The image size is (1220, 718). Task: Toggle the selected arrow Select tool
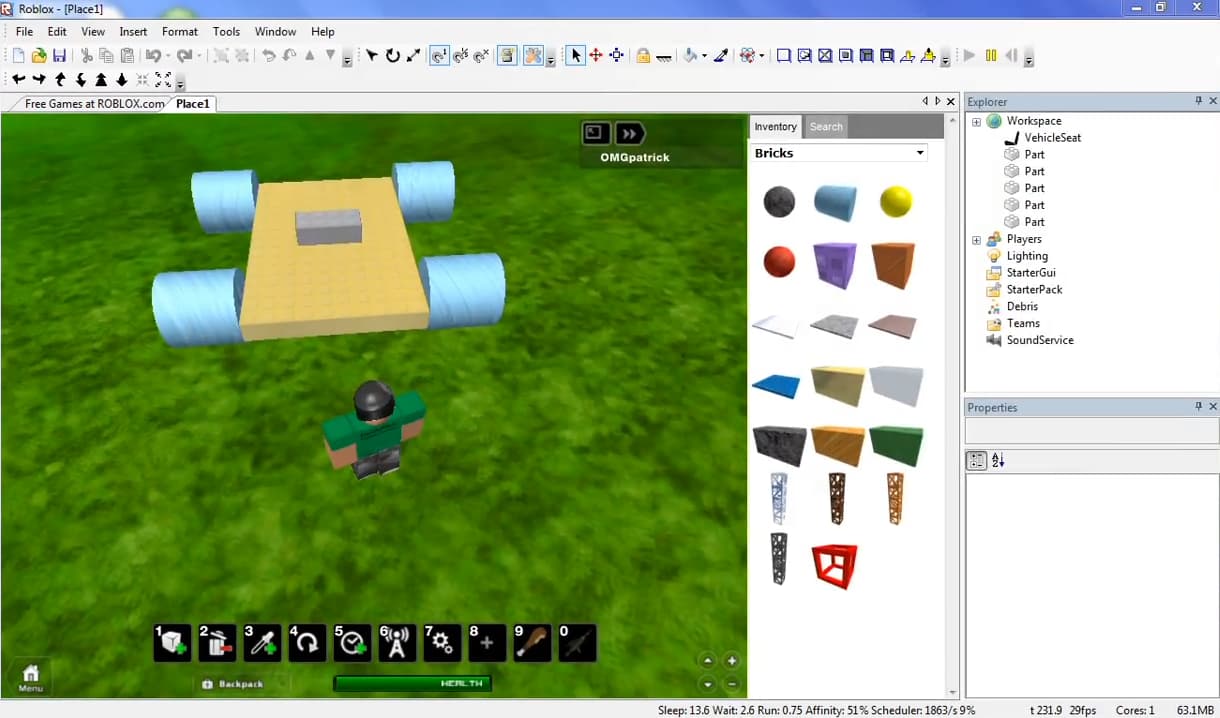575,56
